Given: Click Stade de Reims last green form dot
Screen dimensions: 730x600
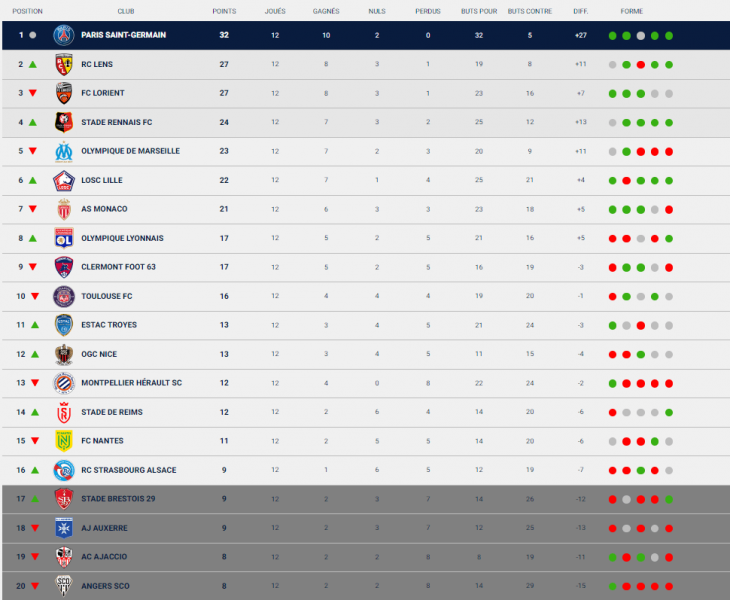Looking at the screenshot, I should coord(669,412).
